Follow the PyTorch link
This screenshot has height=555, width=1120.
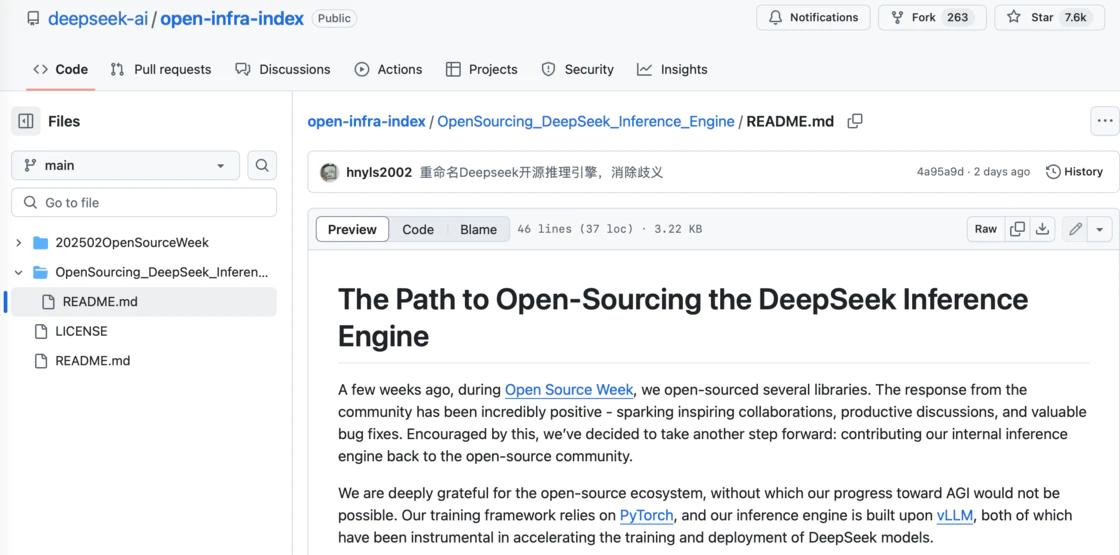pyautogui.click(x=646, y=516)
